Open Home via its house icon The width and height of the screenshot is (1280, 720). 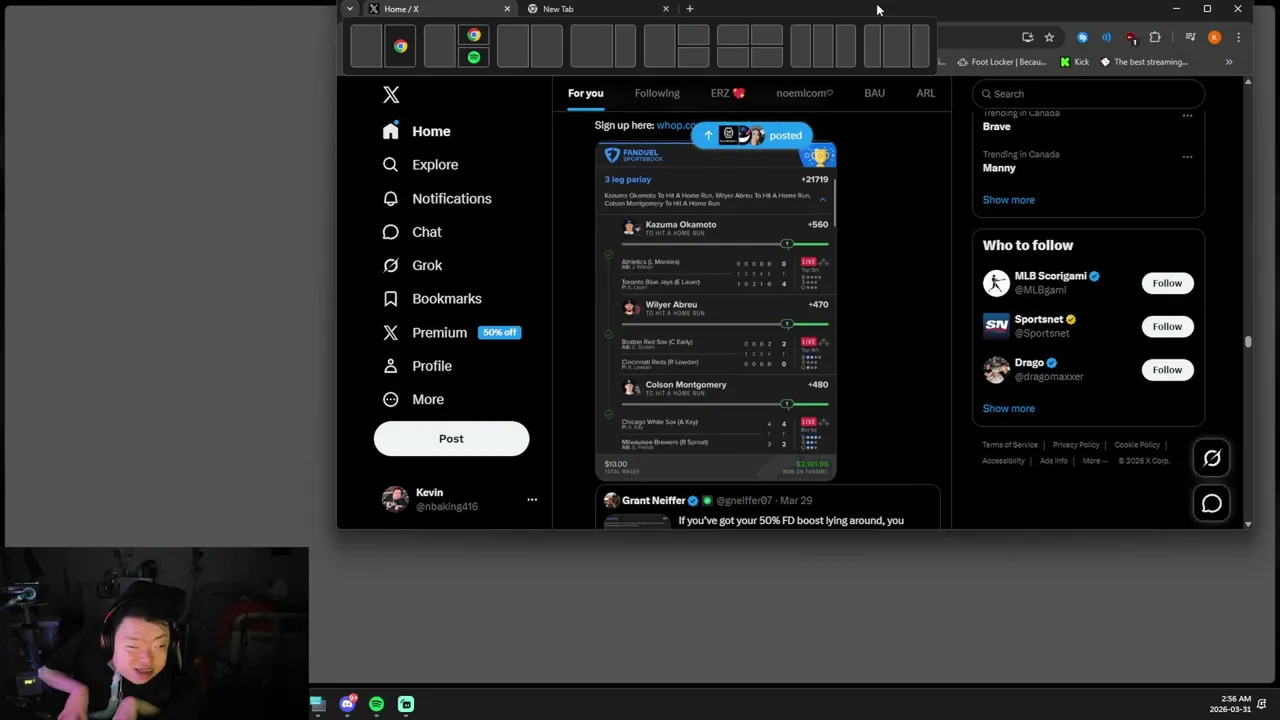(391, 131)
